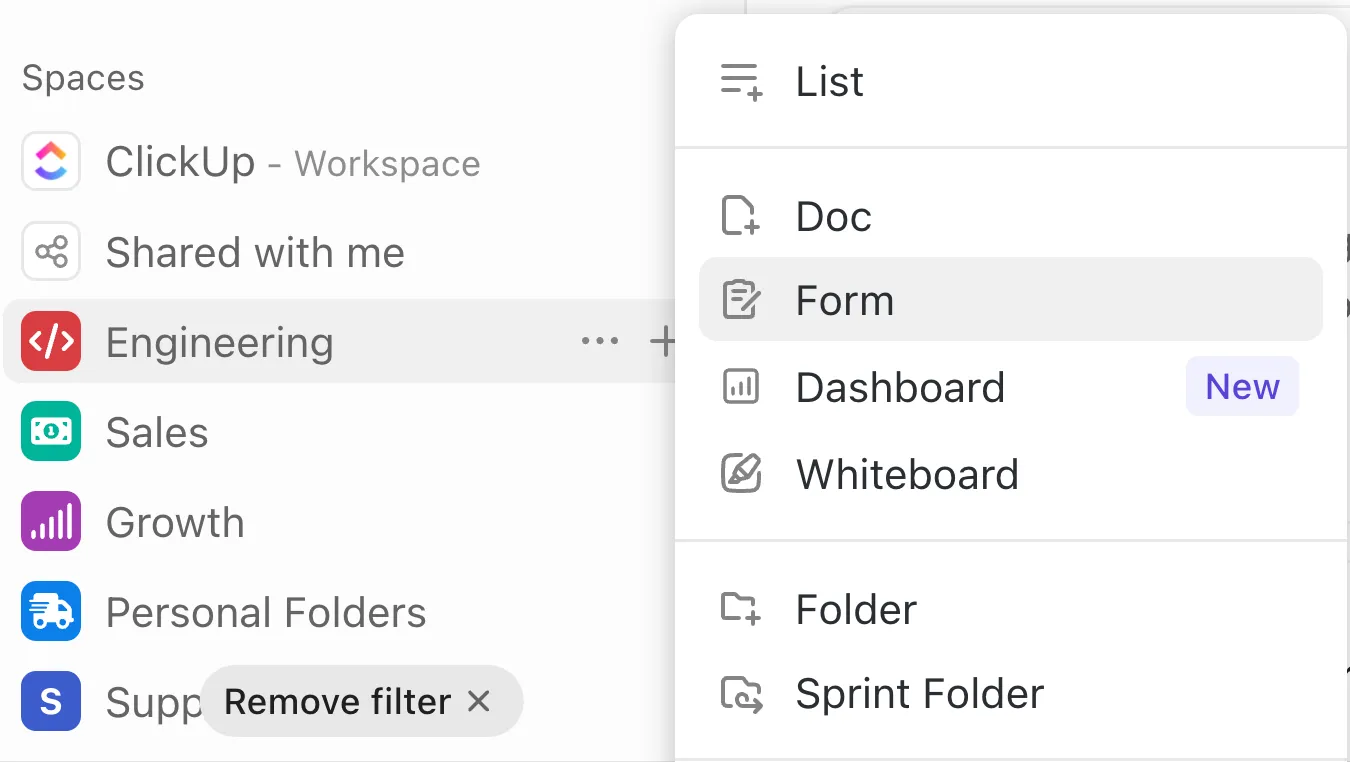The height and width of the screenshot is (762, 1350).
Task: Click the blue Personal Folders truck icon
Action: tap(51, 611)
